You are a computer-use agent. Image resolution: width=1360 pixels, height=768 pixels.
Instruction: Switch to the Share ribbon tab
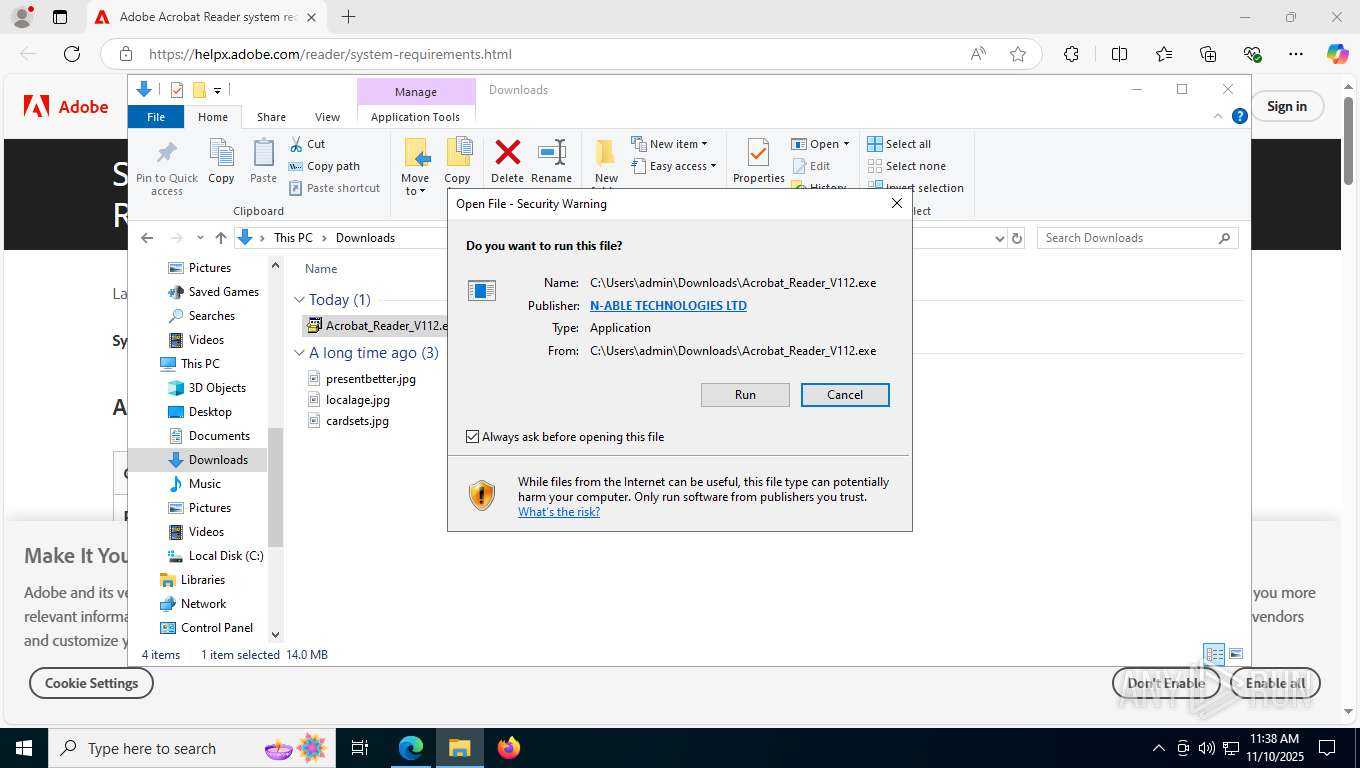click(271, 117)
